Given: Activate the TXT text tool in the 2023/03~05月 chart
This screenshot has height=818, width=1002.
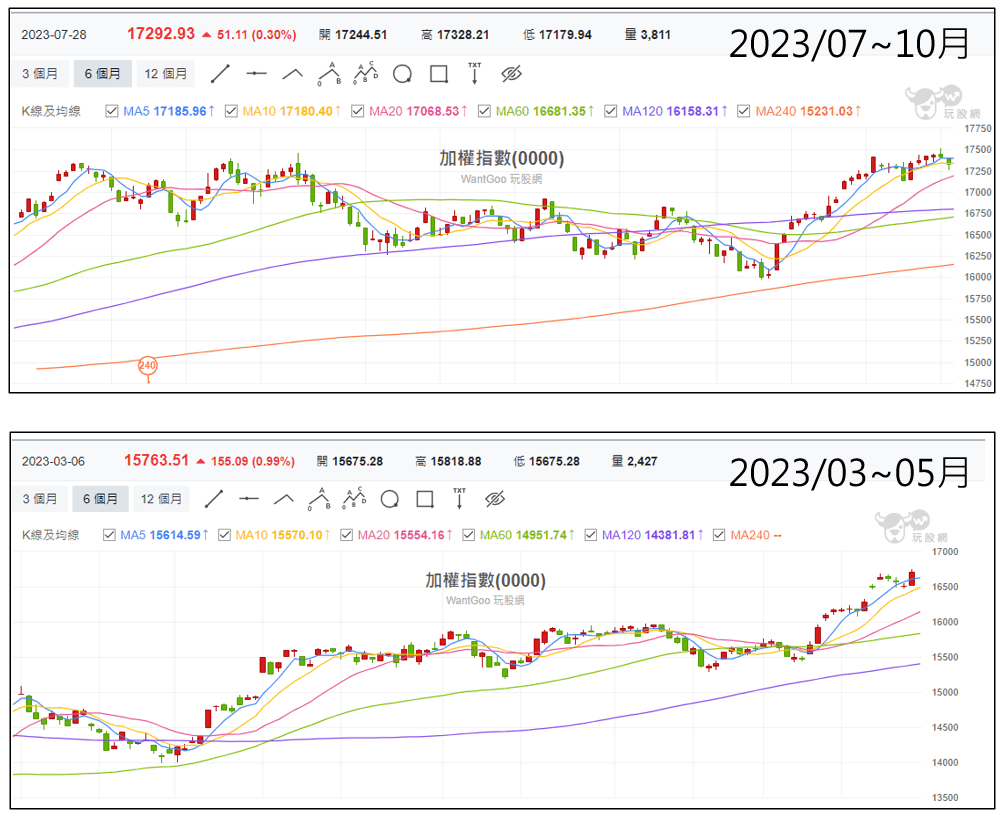Looking at the screenshot, I should click(459, 497).
